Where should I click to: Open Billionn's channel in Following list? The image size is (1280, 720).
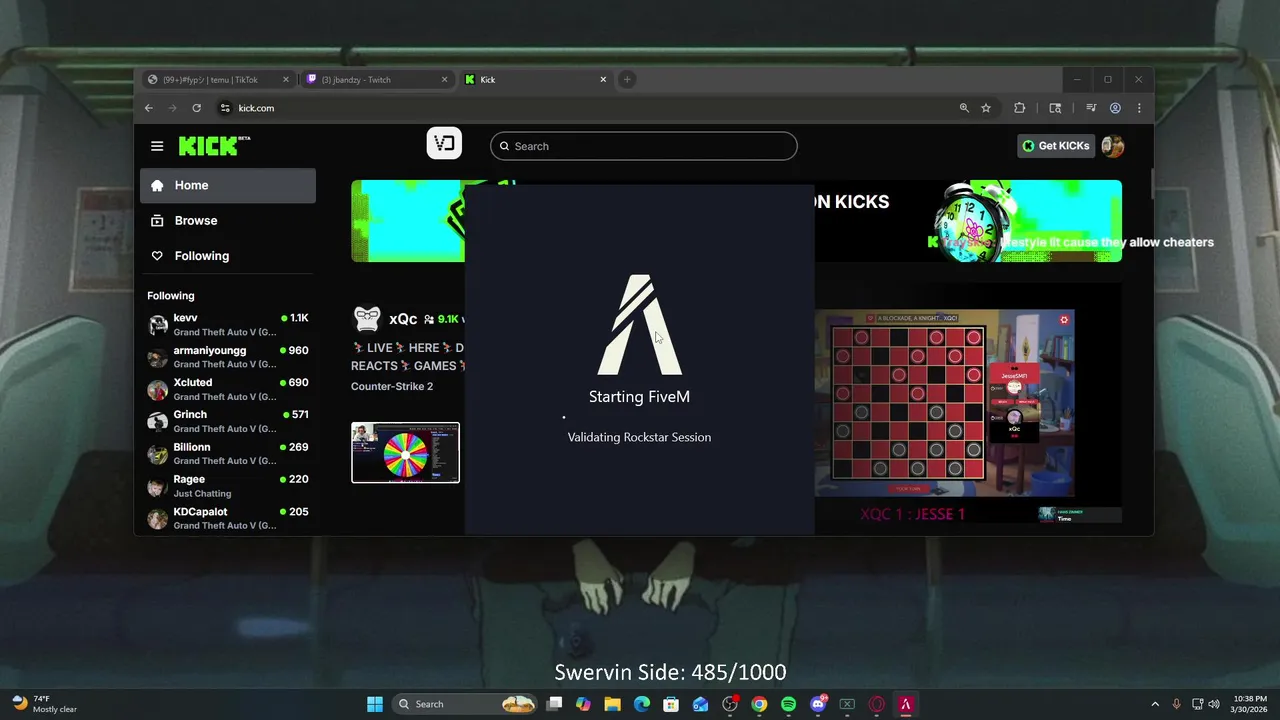tap(228, 453)
